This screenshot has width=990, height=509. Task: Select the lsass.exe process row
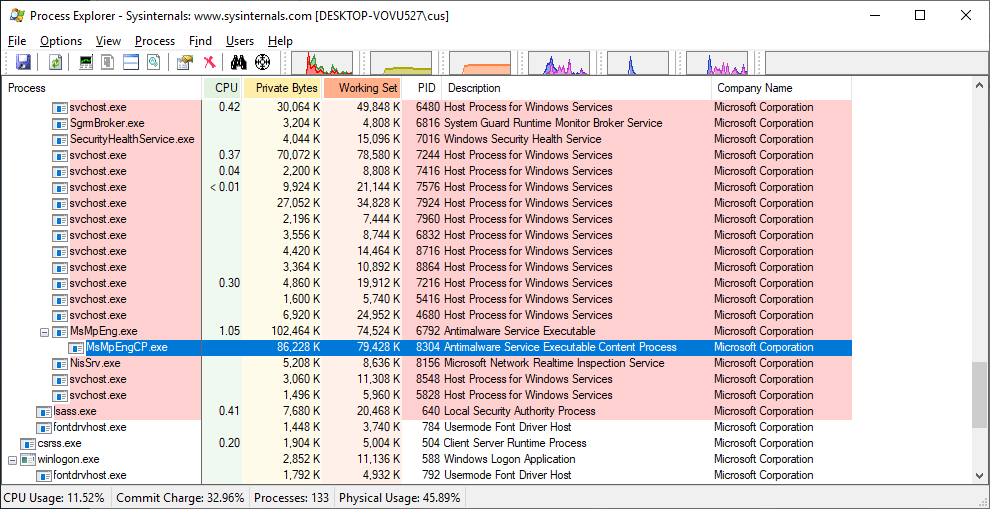pos(427,412)
